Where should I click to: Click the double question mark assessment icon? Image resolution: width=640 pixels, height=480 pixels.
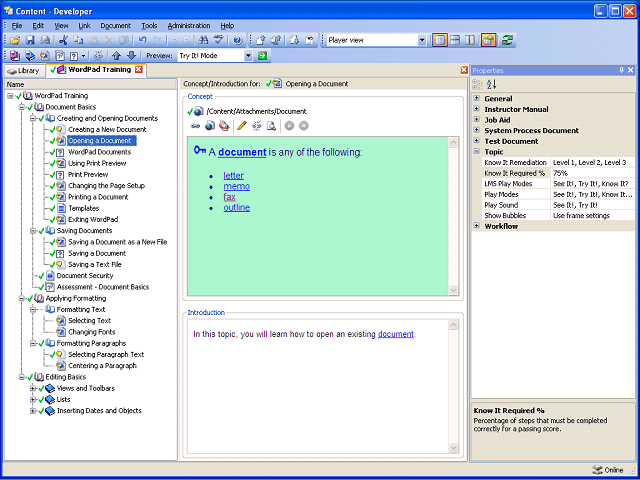60,56
